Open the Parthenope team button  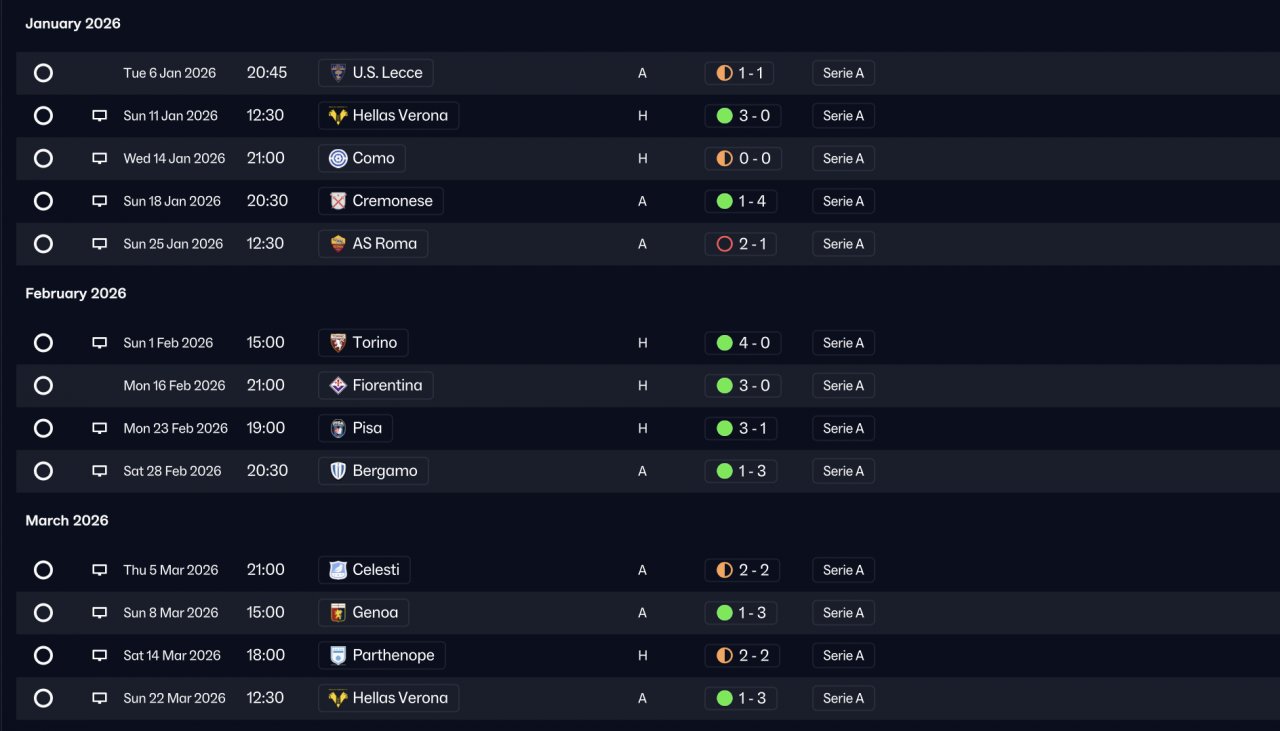[x=382, y=656]
